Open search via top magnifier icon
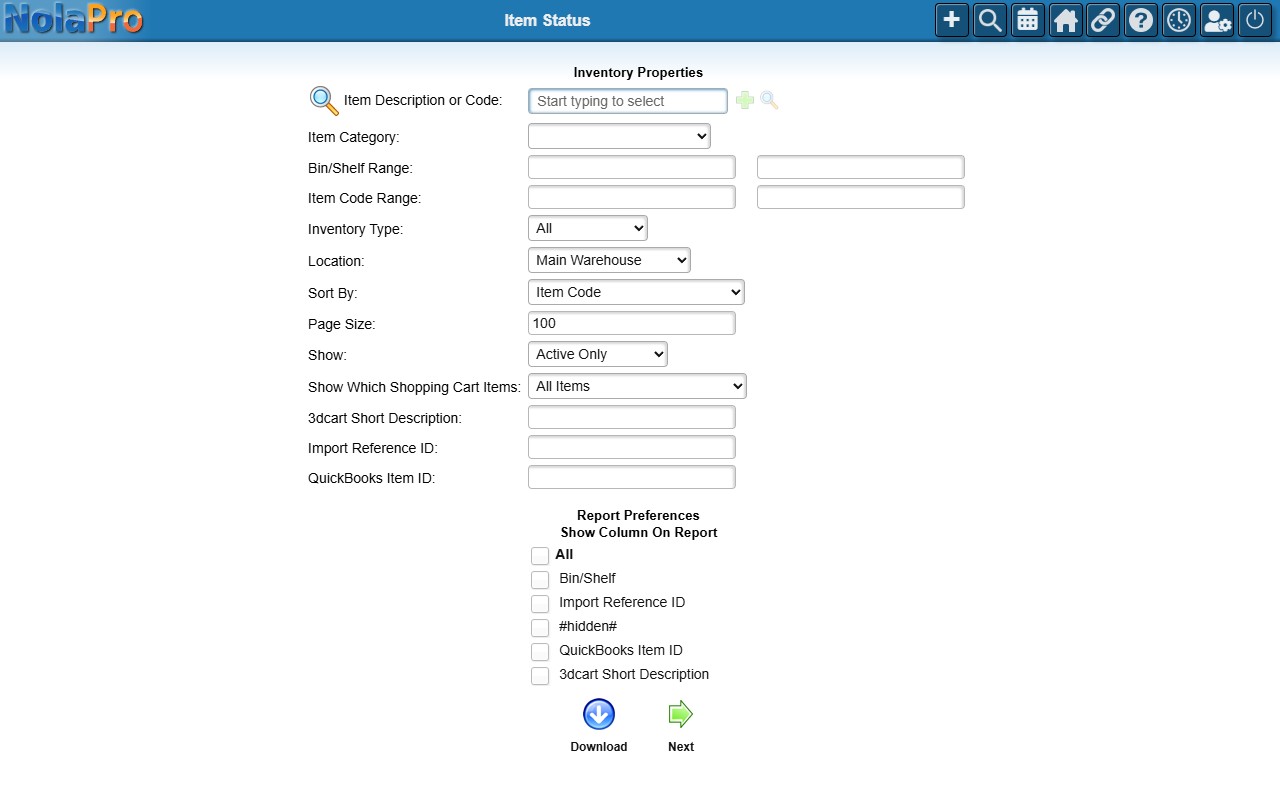The height and width of the screenshot is (800, 1280). [990, 20]
